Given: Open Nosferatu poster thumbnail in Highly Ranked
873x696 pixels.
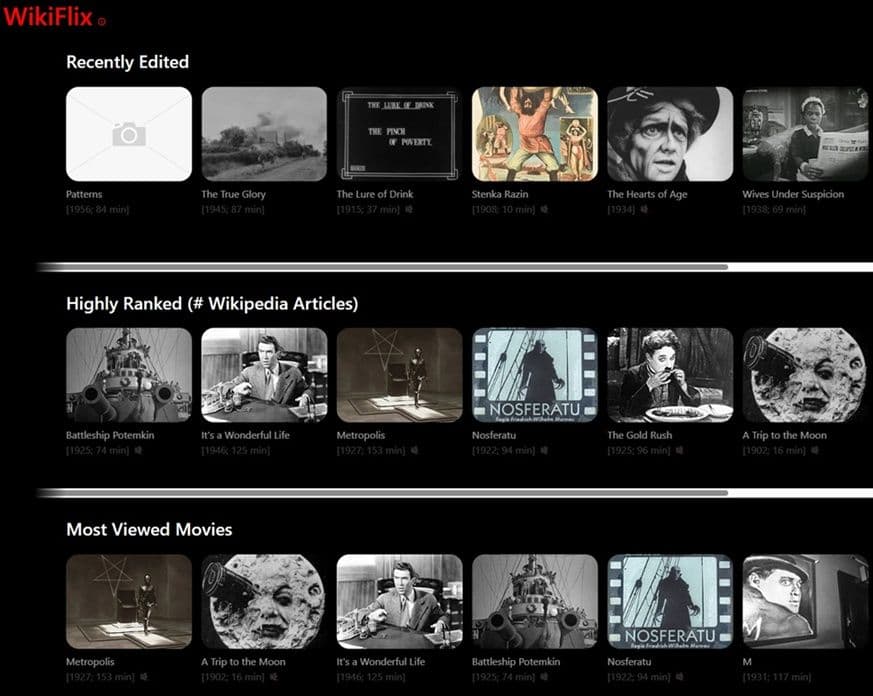Looking at the screenshot, I should (x=534, y=375).
